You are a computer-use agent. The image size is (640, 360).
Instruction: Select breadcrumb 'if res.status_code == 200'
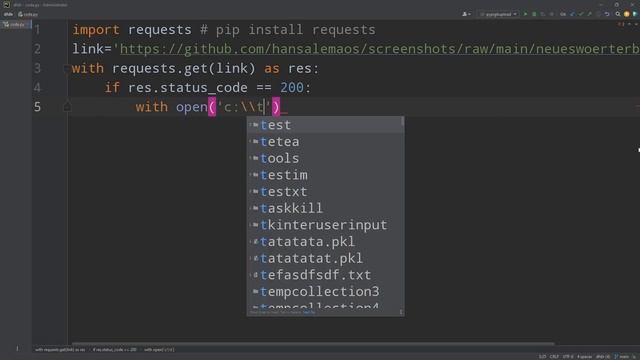click(115, 350)
